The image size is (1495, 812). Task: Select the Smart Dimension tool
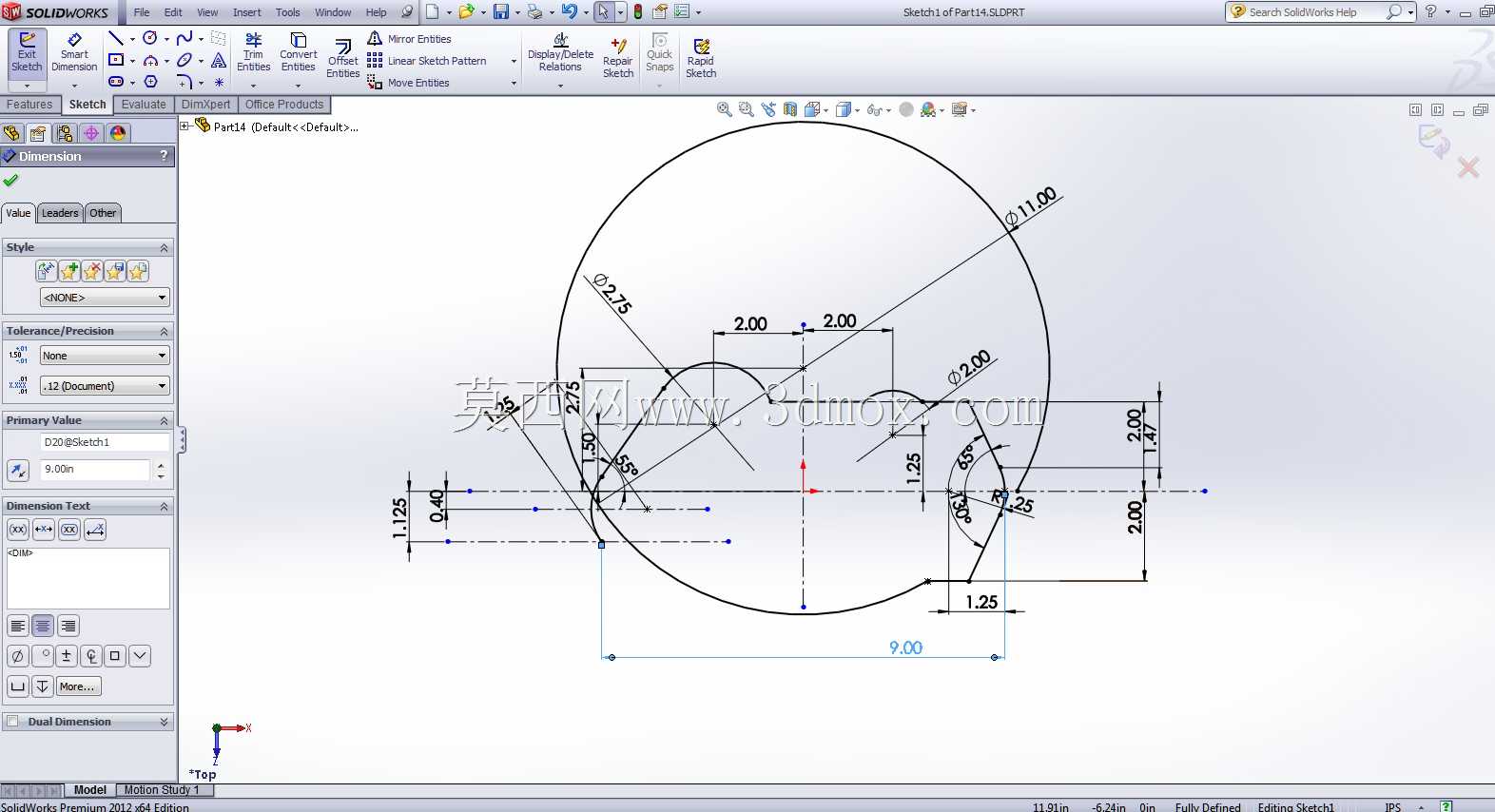(74, 53)
